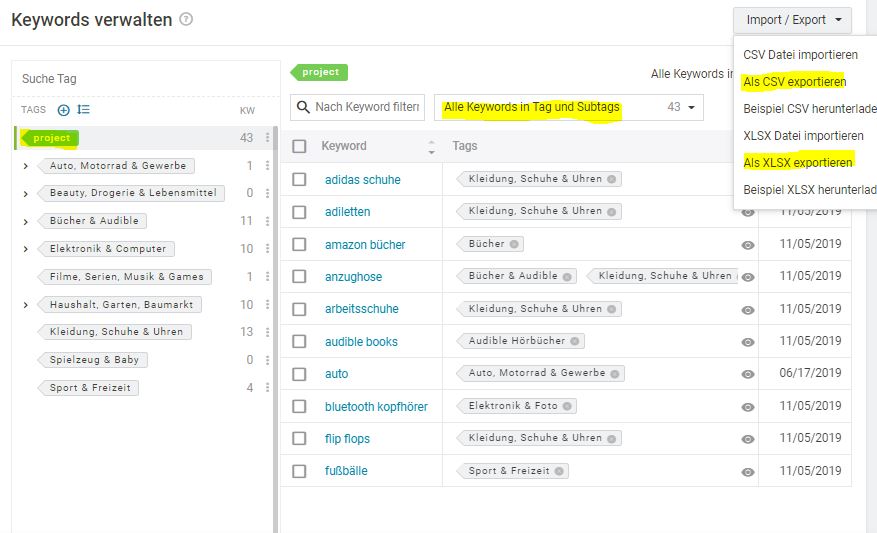
Task: Choose XLSX Datei importieren
Action: (x=803, y=135)
